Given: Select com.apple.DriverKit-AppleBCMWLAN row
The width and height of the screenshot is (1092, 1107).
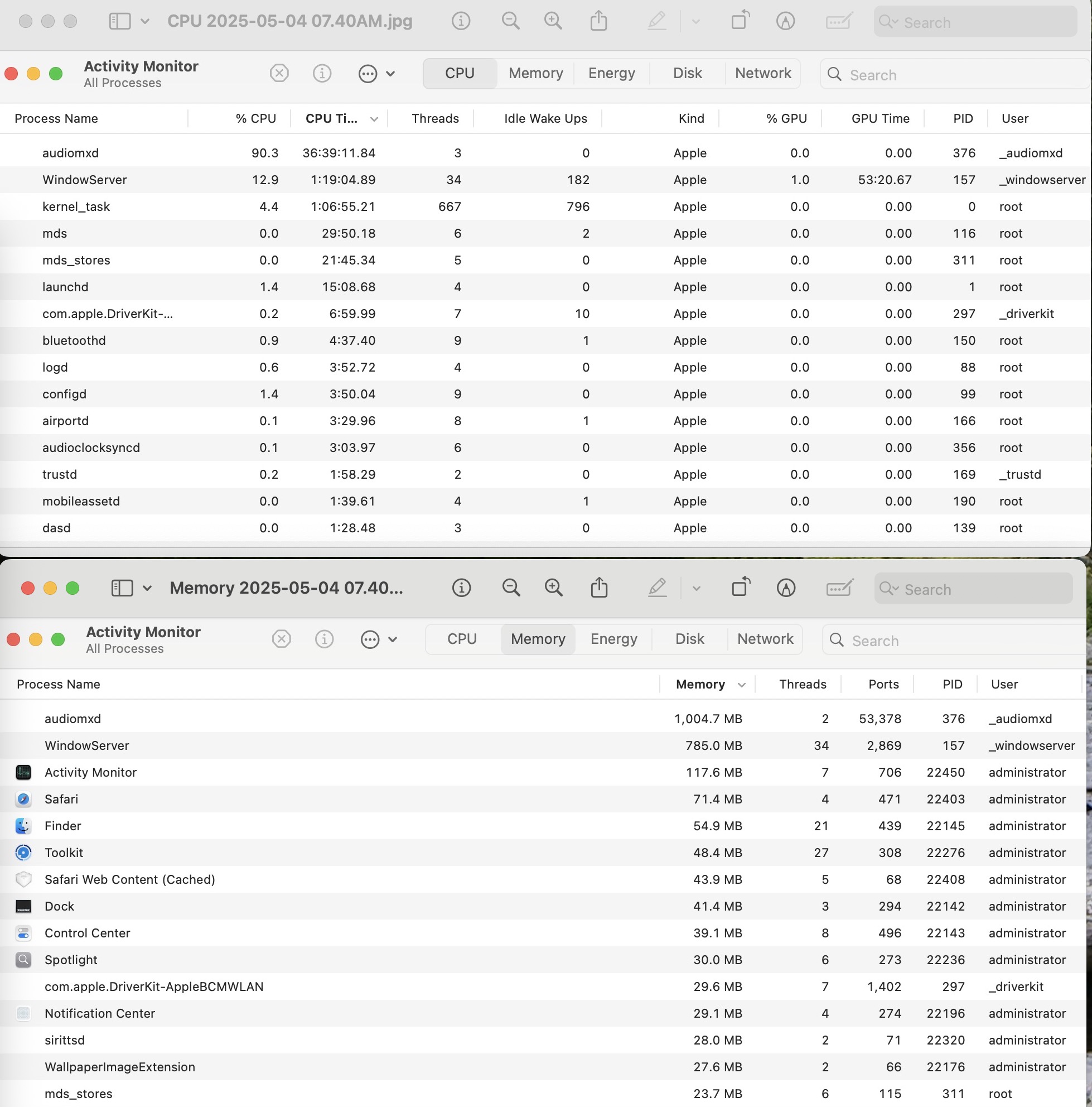Looking at the screenshot, I should 543,986.
